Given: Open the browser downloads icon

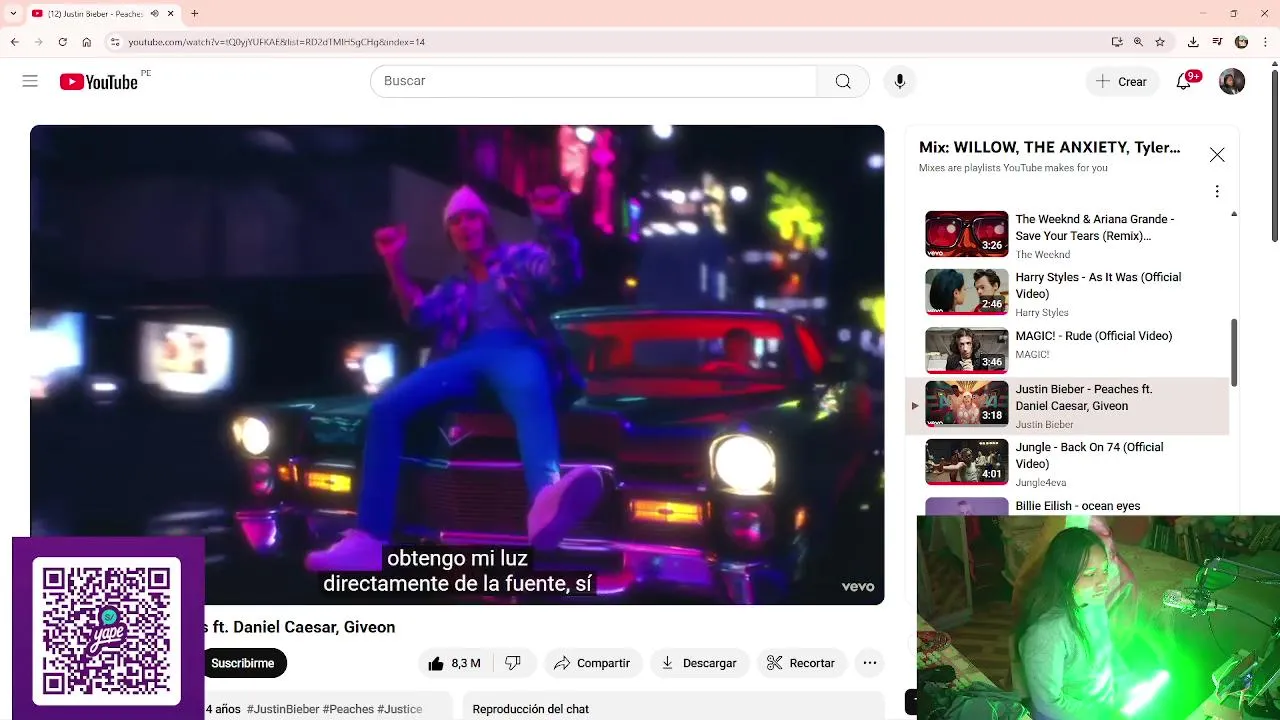Looking at the screenshot, I should (x=1193, y=42).
